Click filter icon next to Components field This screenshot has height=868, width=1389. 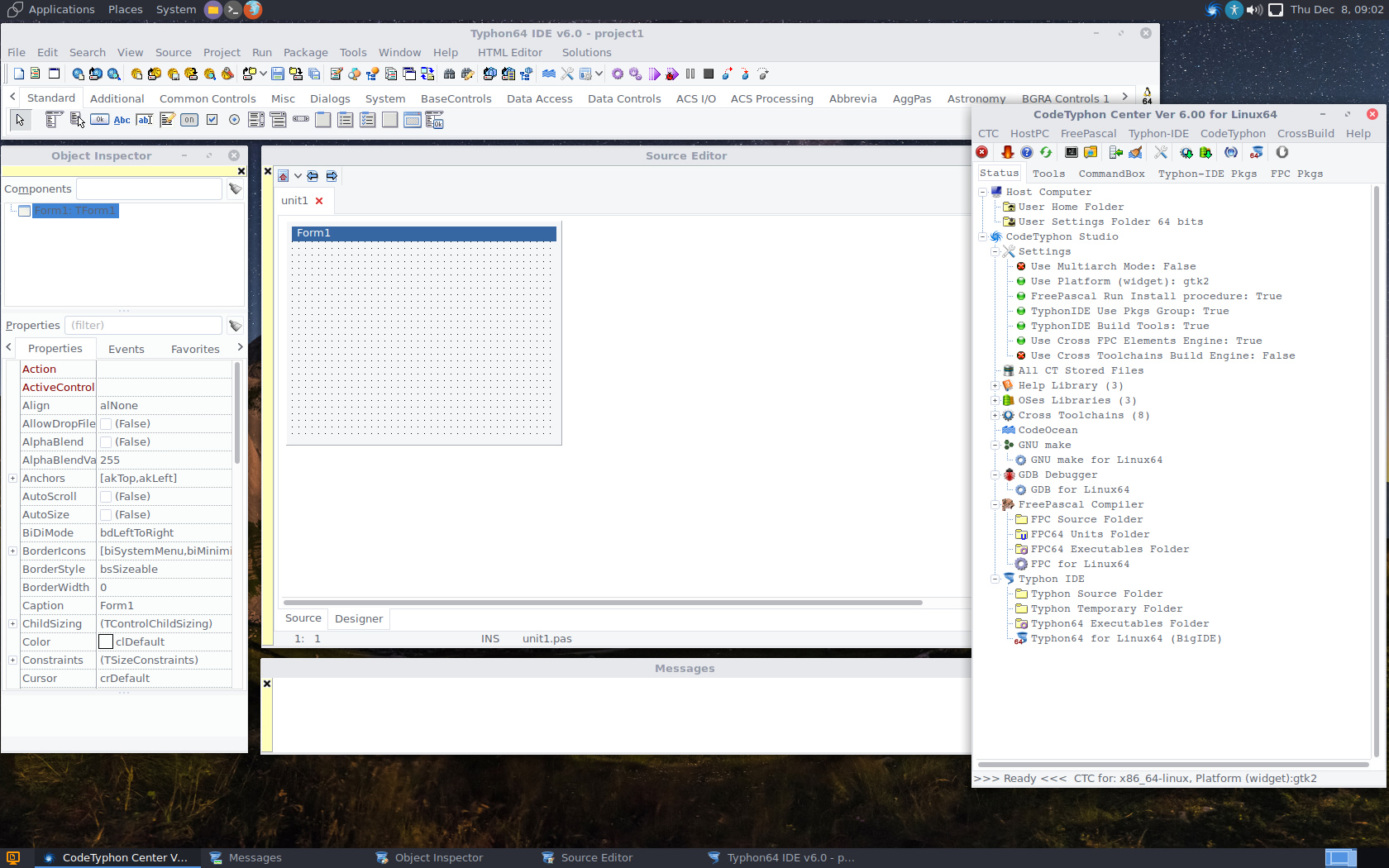235,189
